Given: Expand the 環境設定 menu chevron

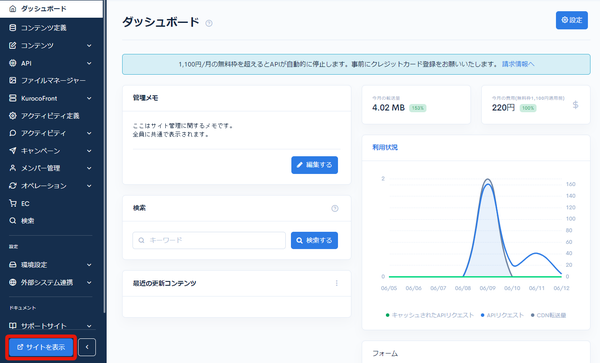Looking at the screenshot, I should pos(89,265).
